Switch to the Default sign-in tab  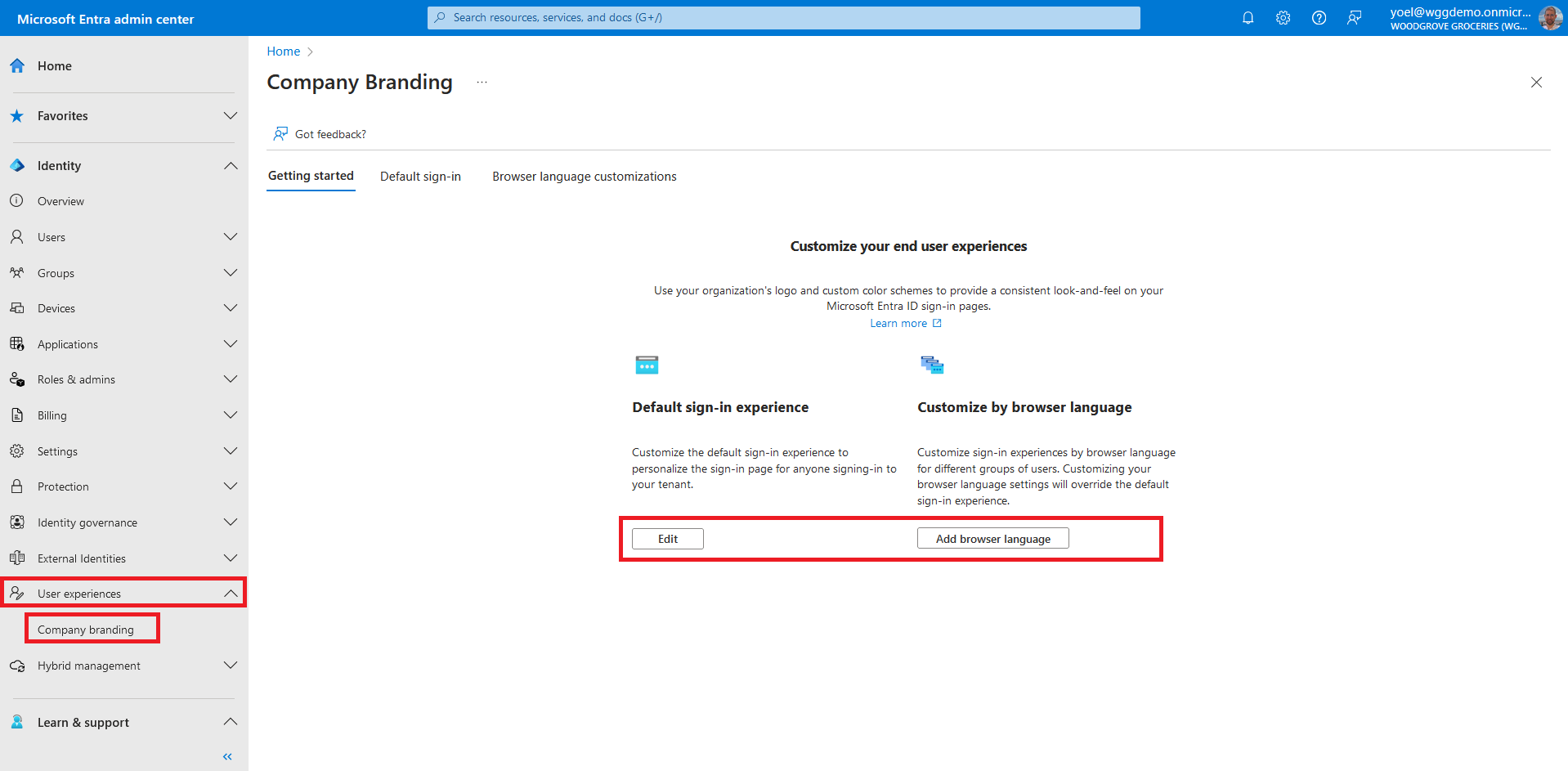click(420, 177)
